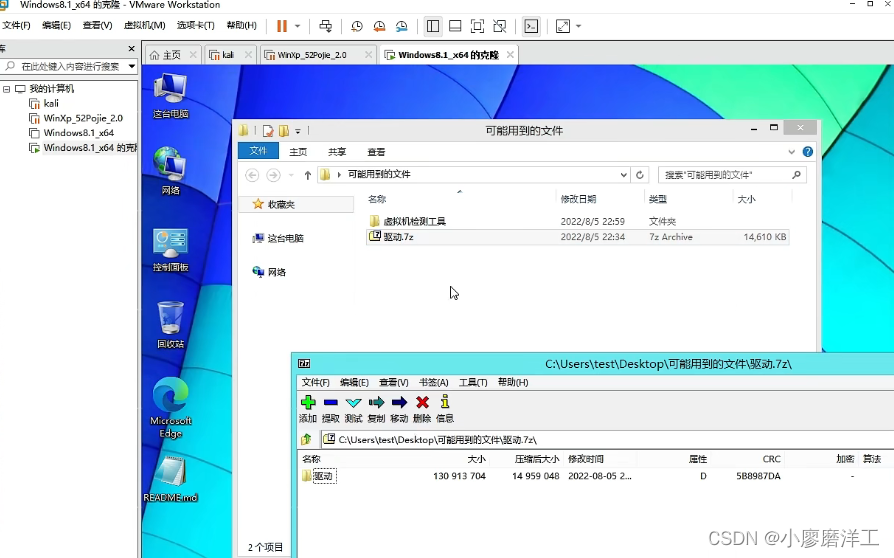Open the console view icon
This screenshot has height=558, width=894.
tap(531, 26)
